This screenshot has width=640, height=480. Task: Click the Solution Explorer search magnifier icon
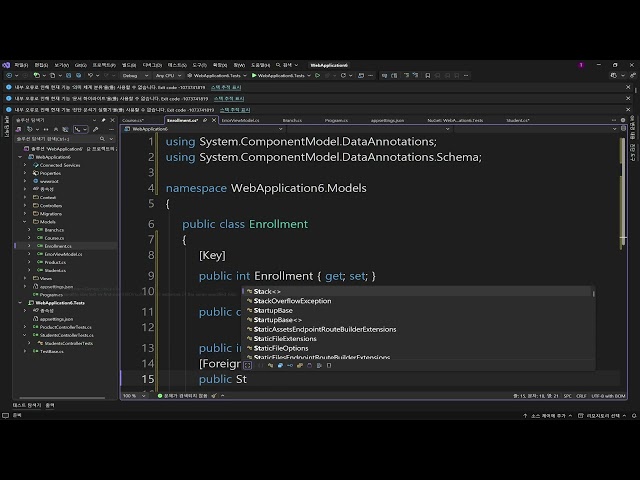tap(102, 139)
